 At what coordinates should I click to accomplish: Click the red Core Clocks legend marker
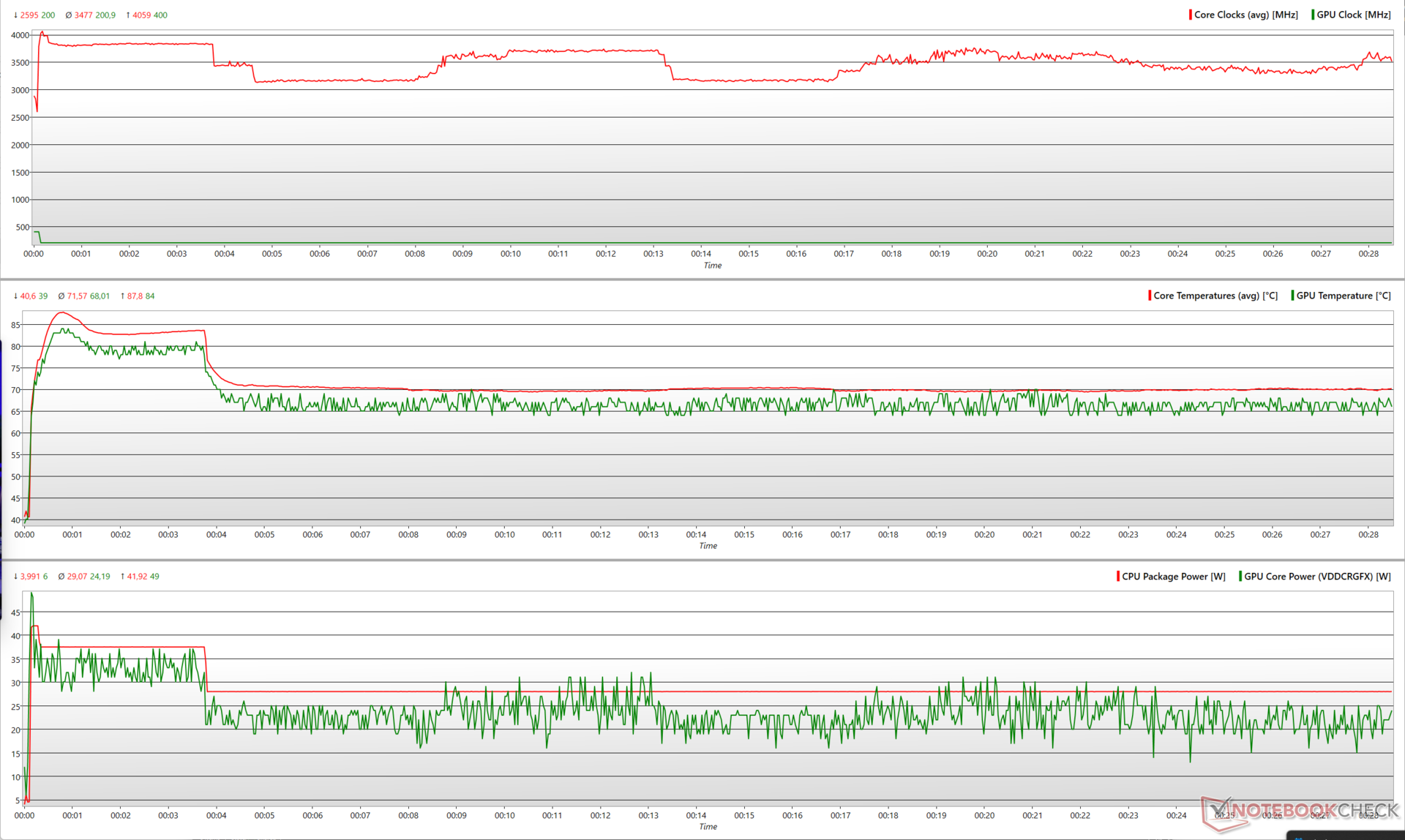tap(1191, 15)
